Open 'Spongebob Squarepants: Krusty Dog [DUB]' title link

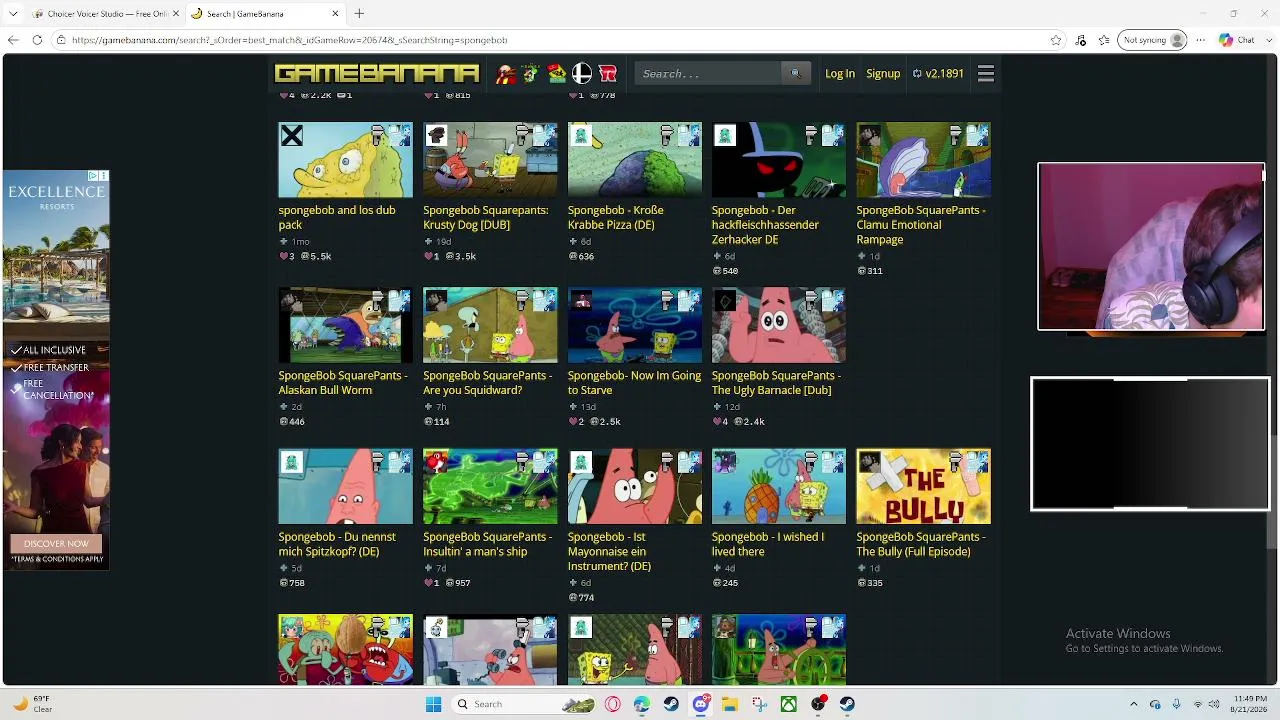(x=486, y=218)
